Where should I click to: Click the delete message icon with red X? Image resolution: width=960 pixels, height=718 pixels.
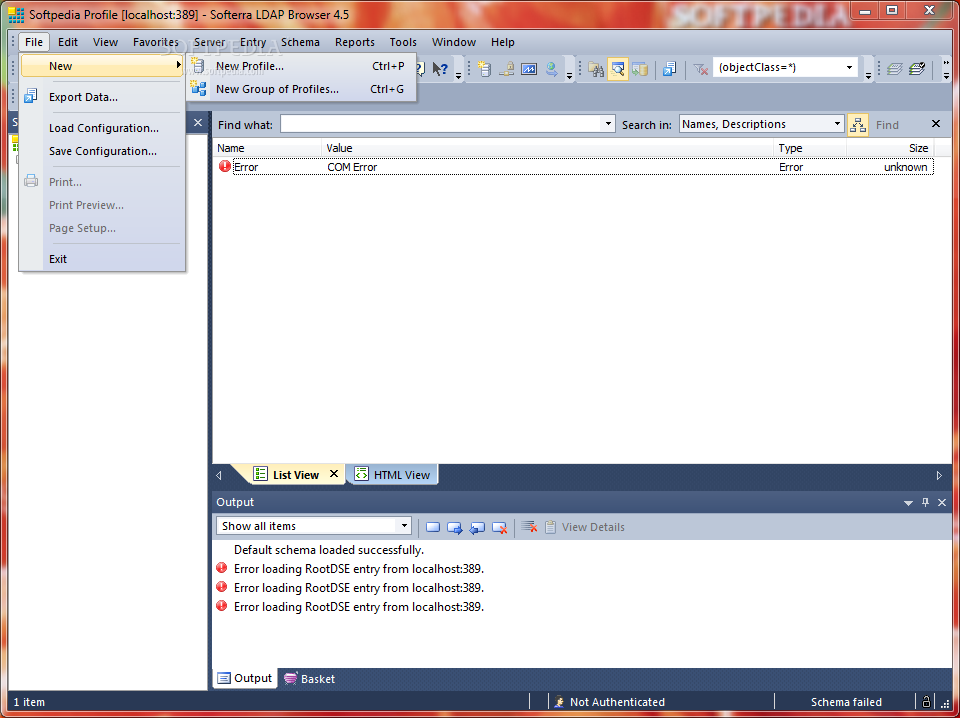pos(500,527)
